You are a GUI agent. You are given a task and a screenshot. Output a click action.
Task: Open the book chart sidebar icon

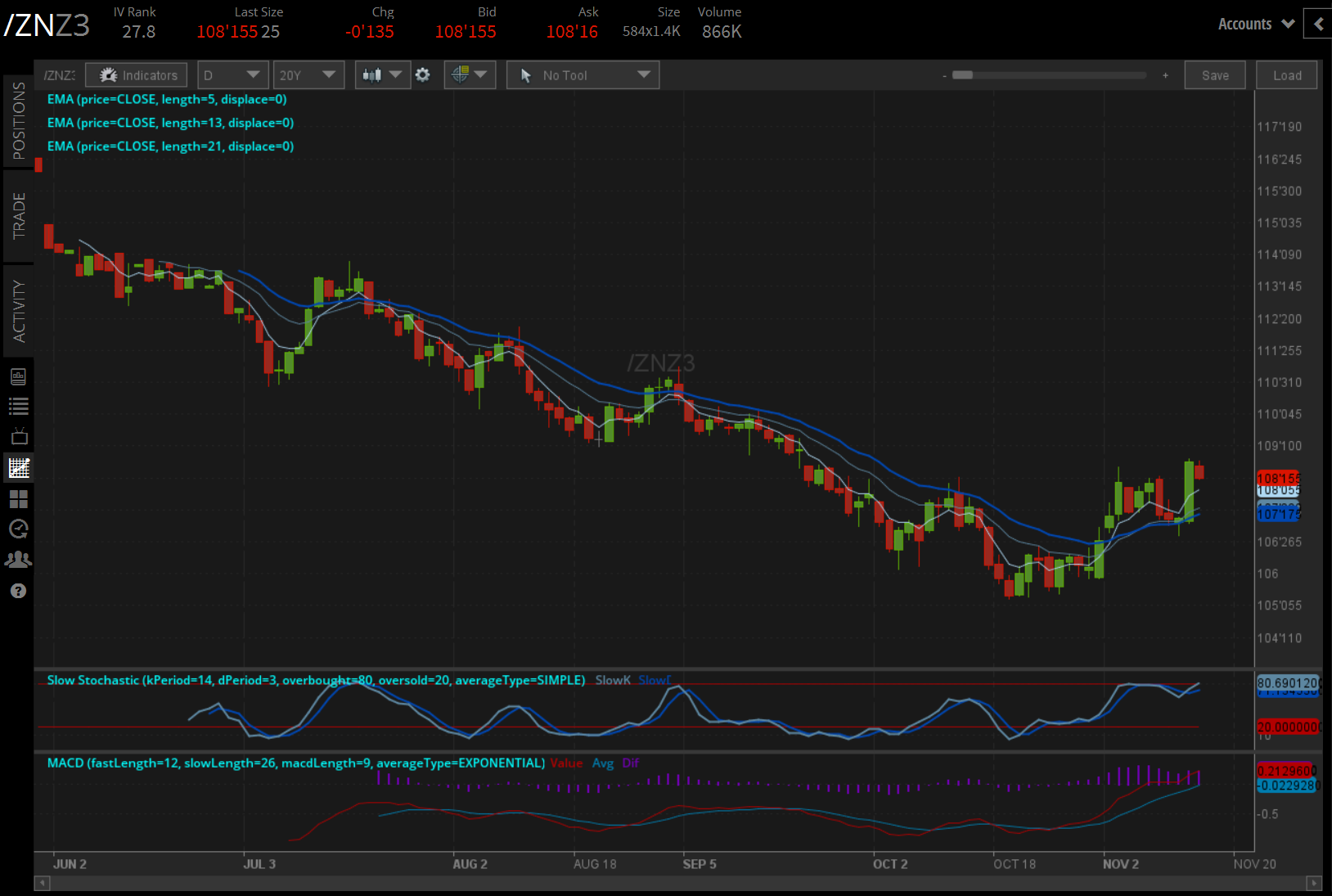click(x=18, y=376)
